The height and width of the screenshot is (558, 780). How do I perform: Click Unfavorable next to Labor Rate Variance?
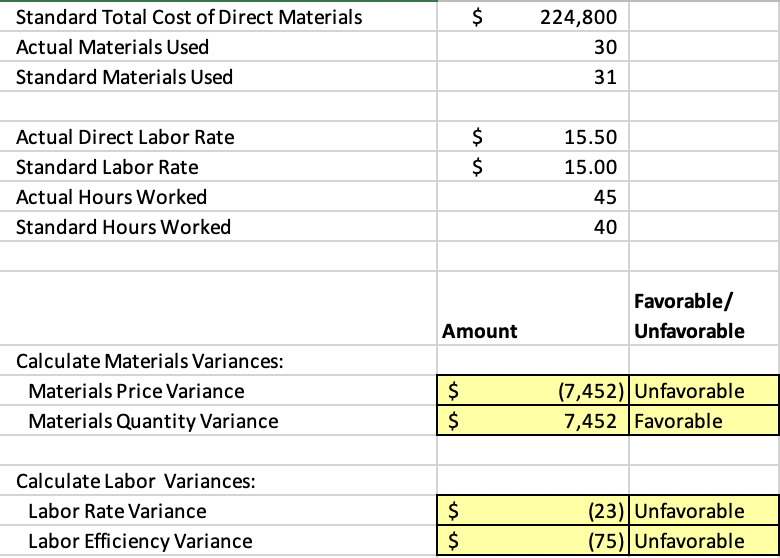[704, 511]
